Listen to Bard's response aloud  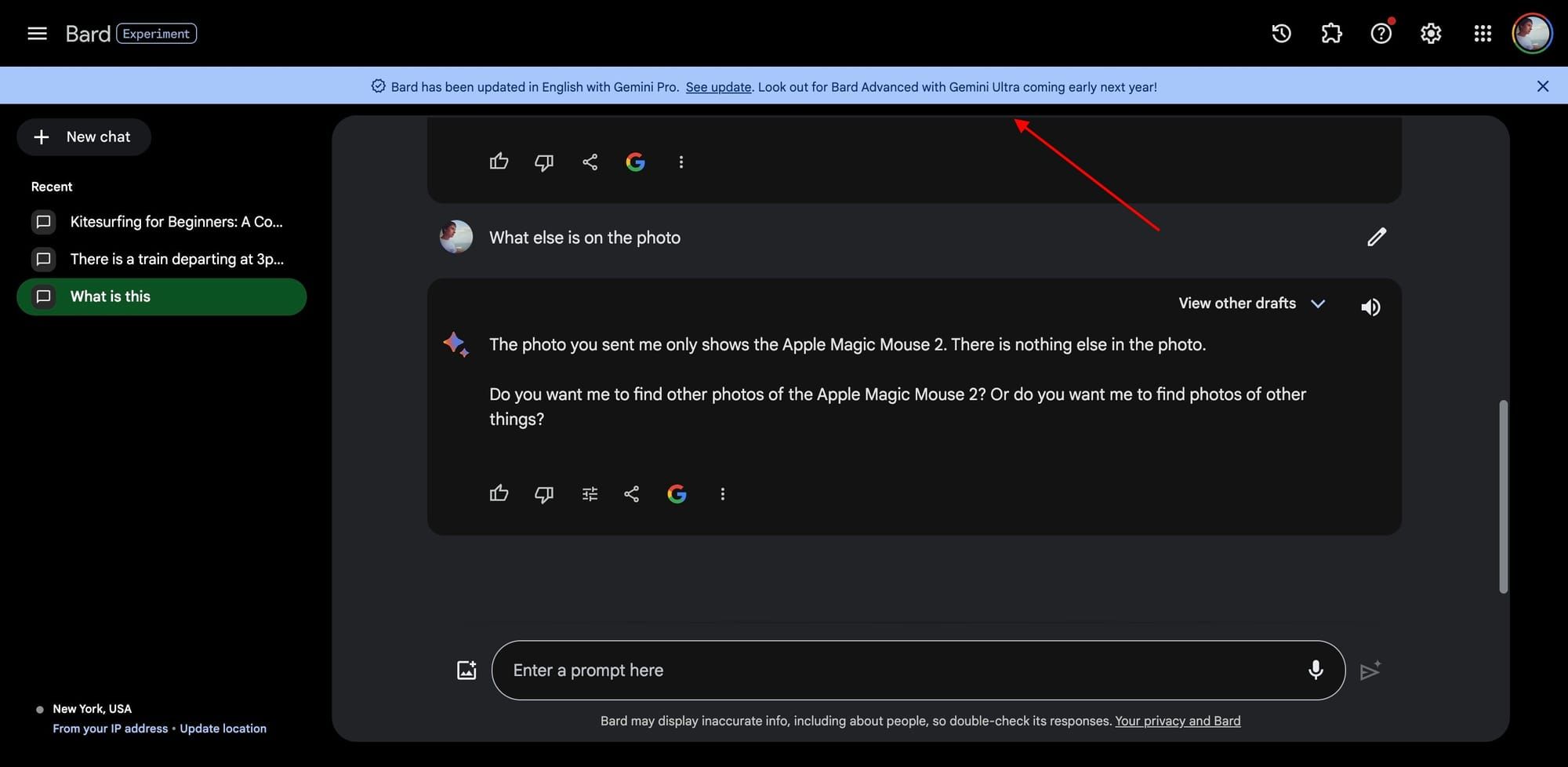1370,306
